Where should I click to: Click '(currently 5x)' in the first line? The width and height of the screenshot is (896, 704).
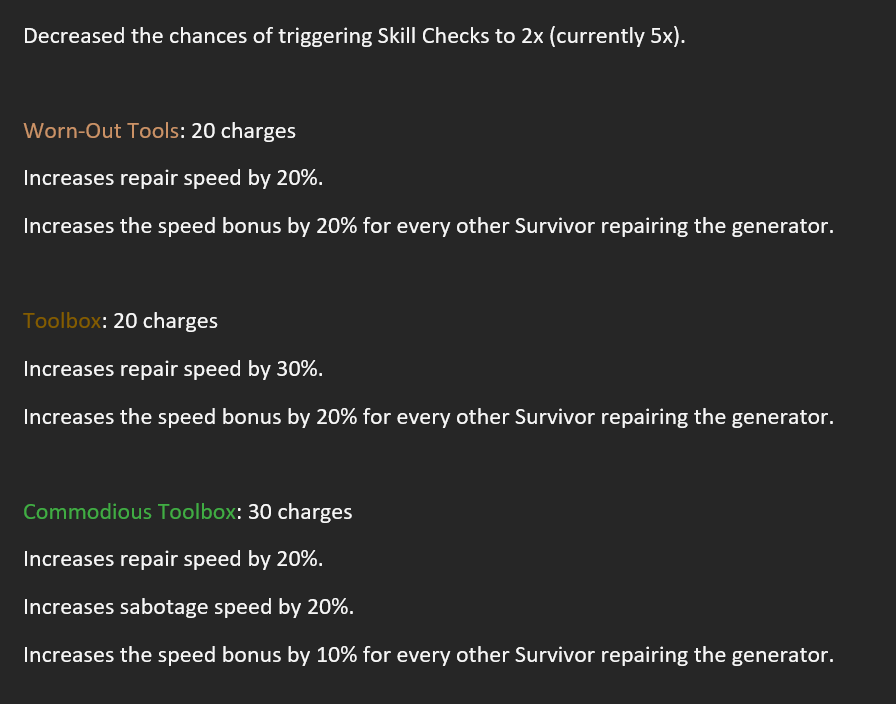(617, 36)
